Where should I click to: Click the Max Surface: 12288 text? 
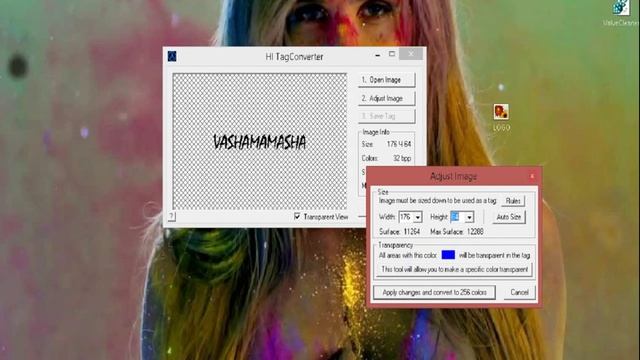[x=457, y=232]
